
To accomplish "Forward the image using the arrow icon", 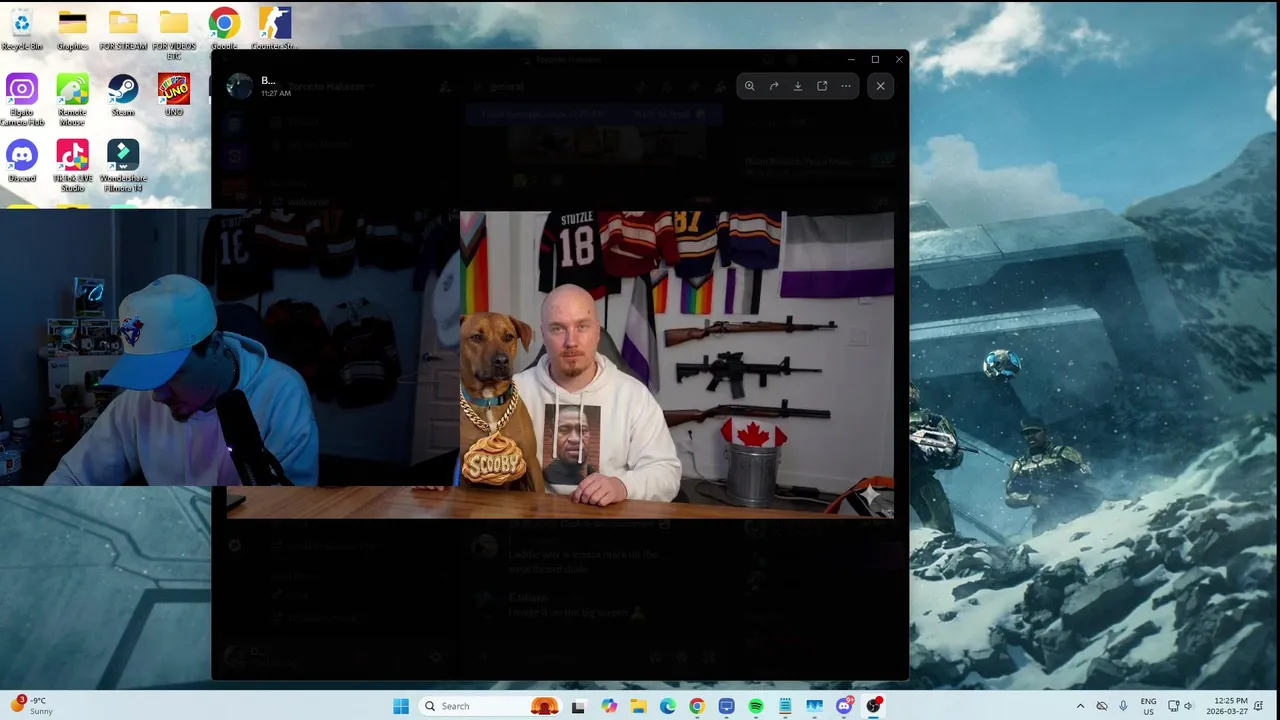I will [x=773, y=86].
